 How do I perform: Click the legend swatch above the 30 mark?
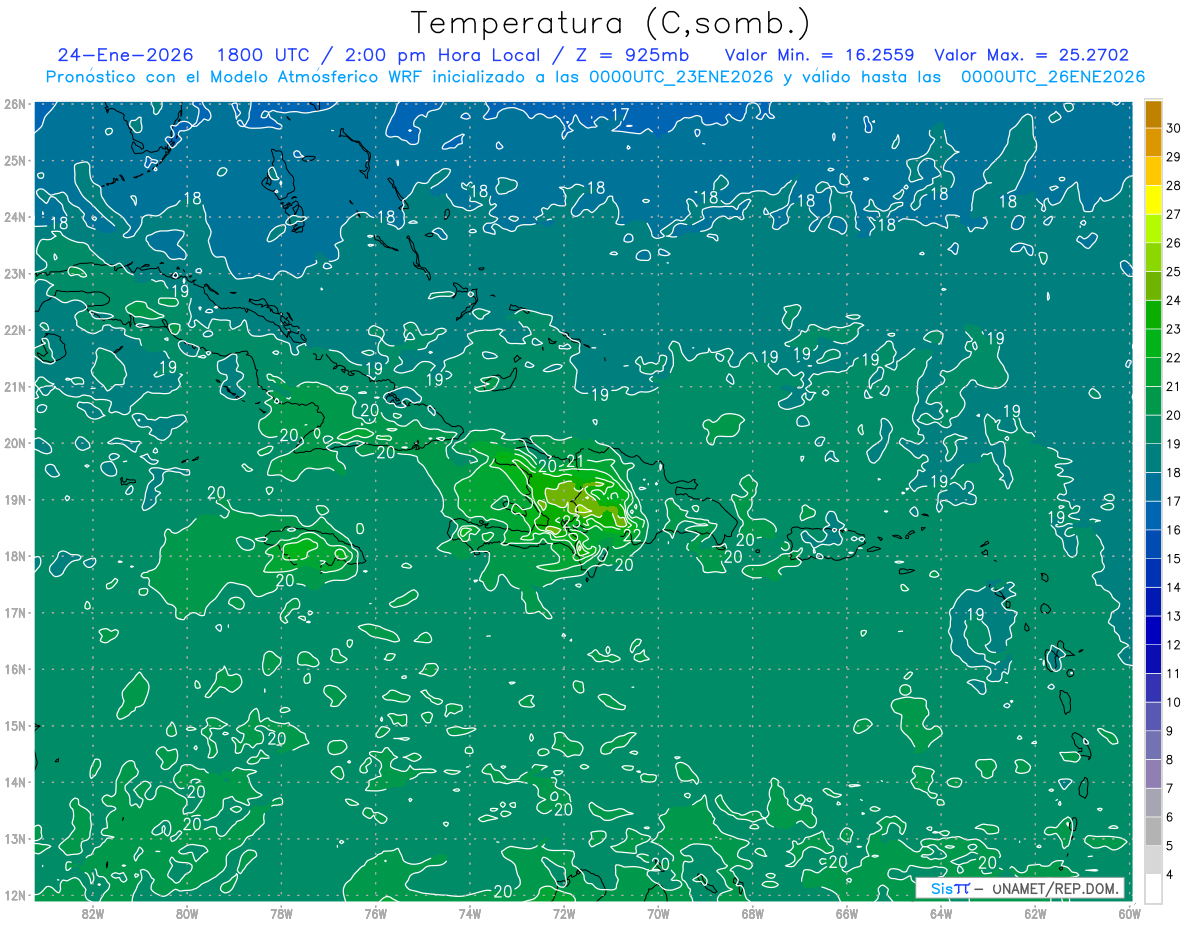[x=1153, y=113]
